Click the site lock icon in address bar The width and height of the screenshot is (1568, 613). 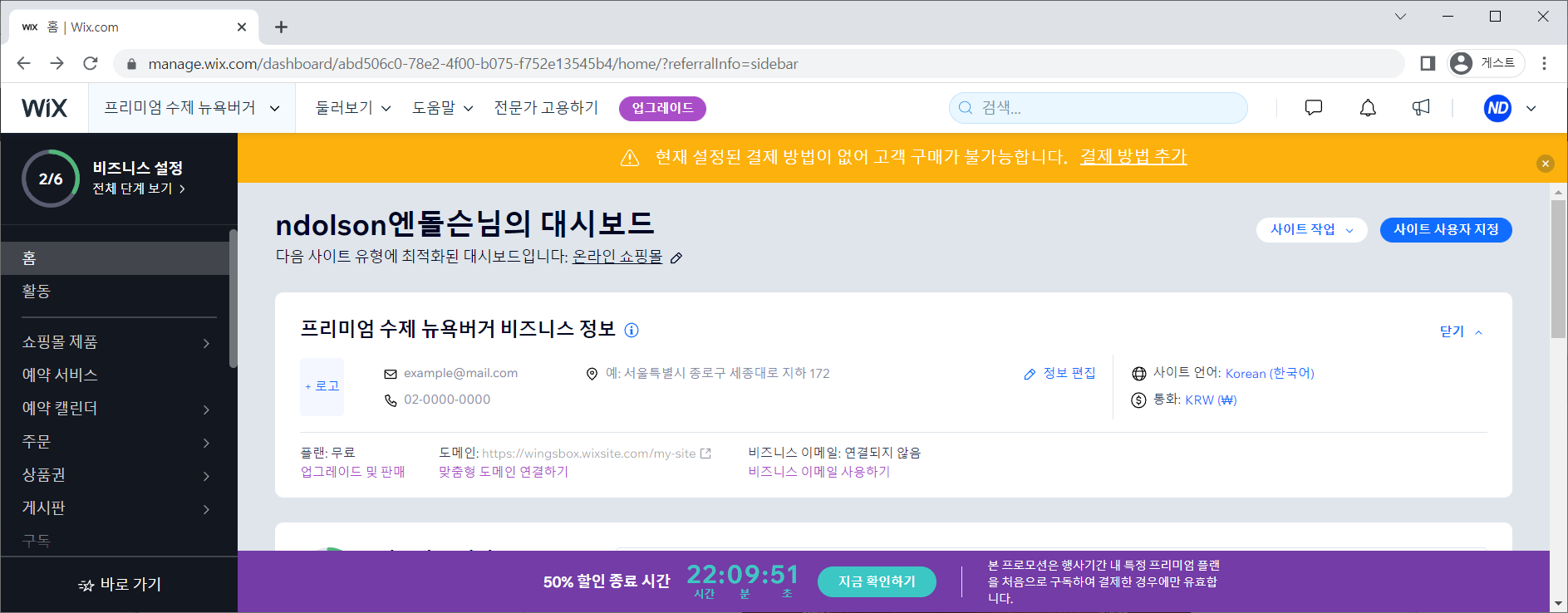tap(131, 64)
